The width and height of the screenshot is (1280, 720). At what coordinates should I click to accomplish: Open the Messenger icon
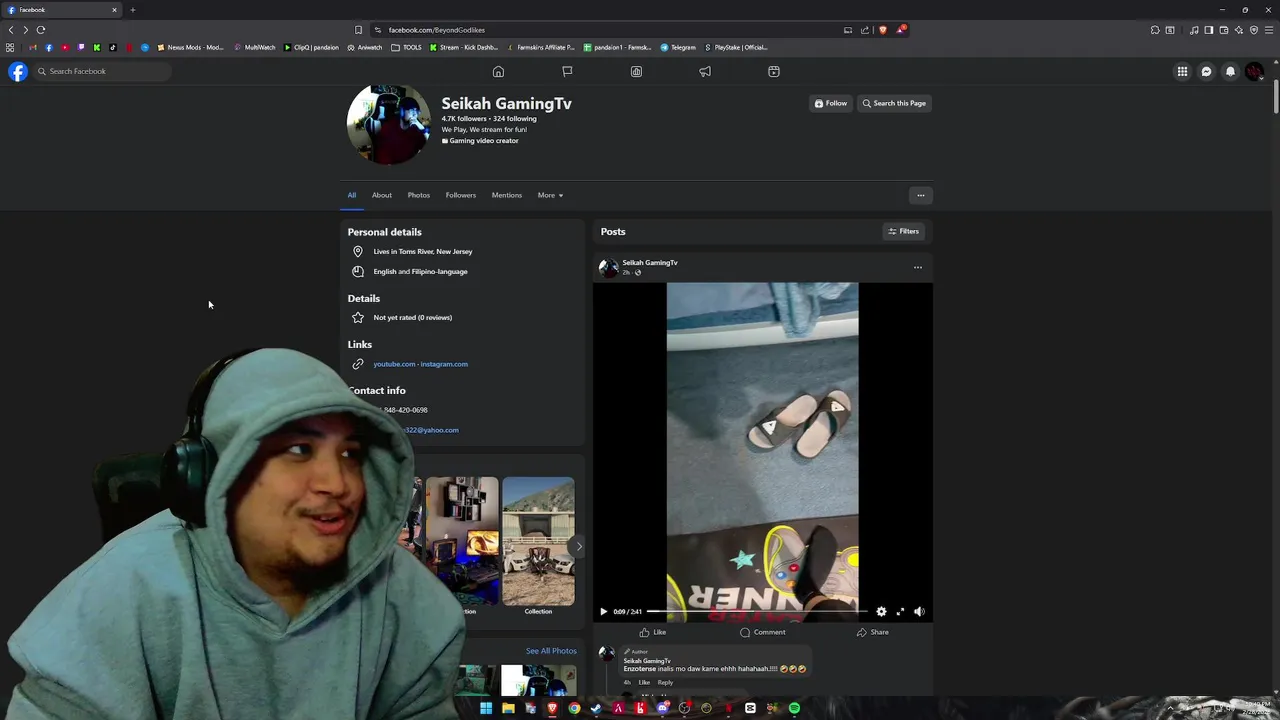click(x=1206, y=71)
